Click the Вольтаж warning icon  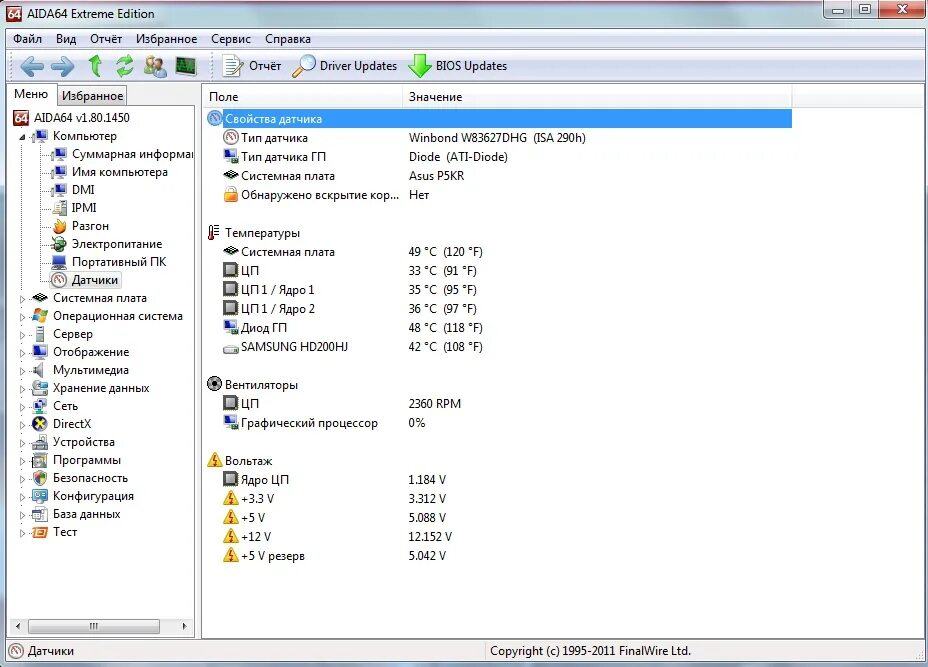click(214, 460)
